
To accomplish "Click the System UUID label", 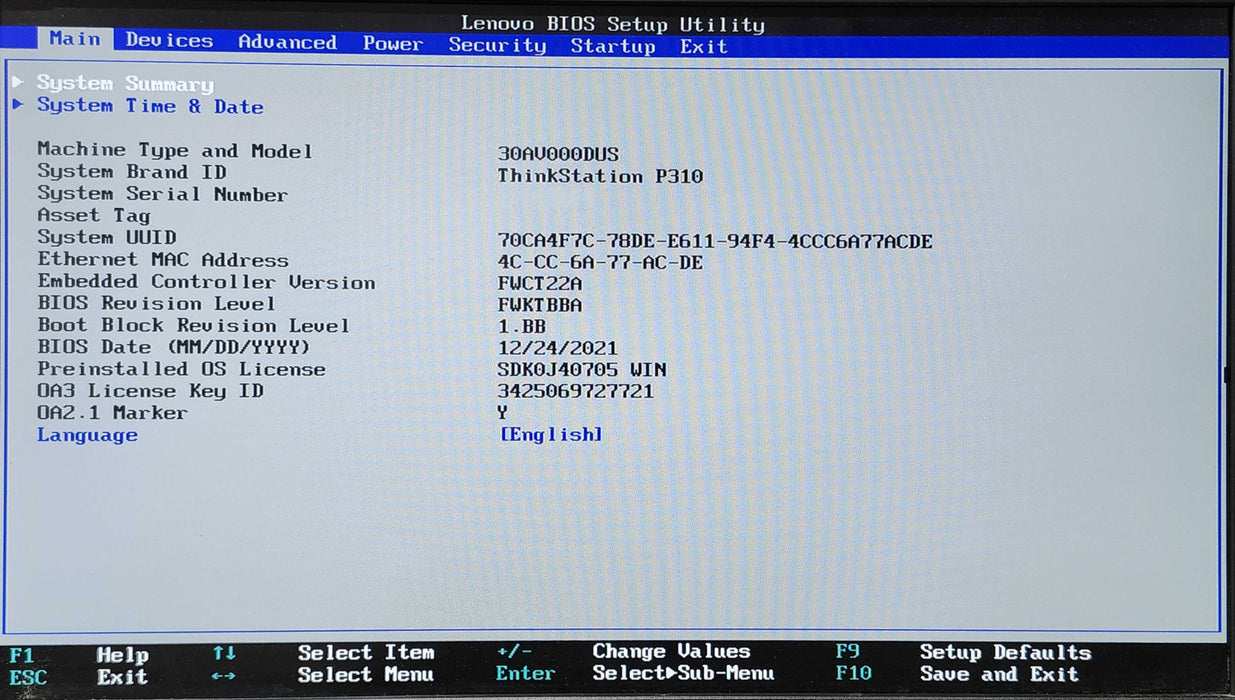I will [x=107, y=237].
